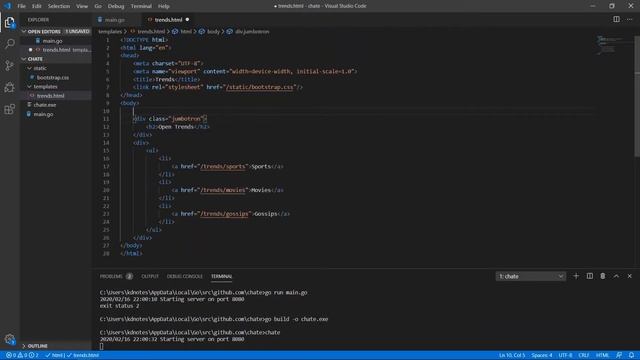Open the Go menu
Viewport: 640px width, 360px height.
(98, 6)
